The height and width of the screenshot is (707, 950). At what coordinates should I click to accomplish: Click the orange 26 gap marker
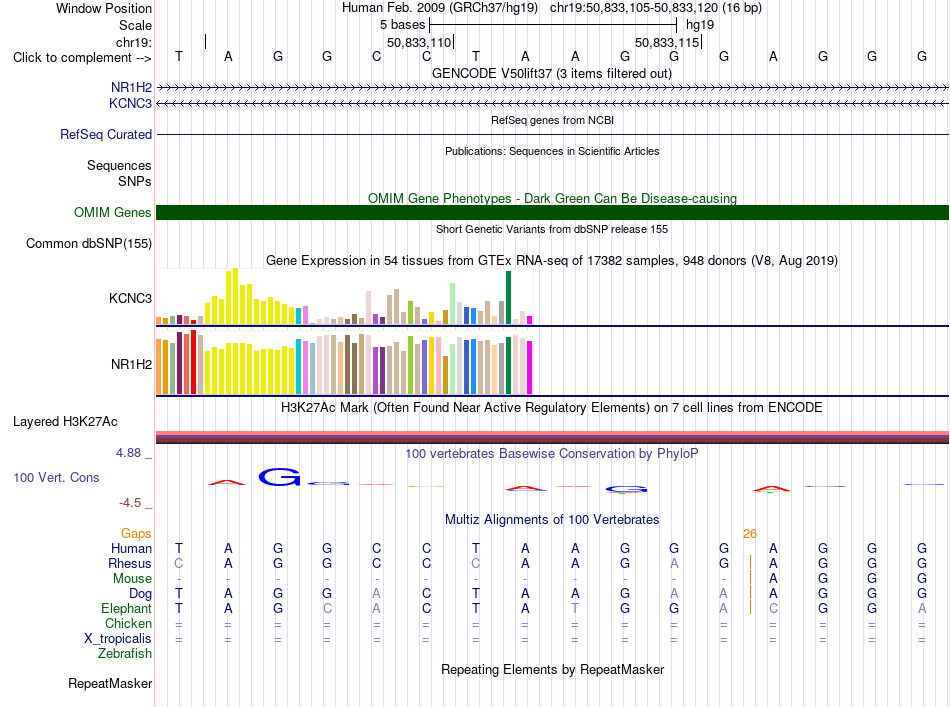pyautogui.click(x=749, y=533)
